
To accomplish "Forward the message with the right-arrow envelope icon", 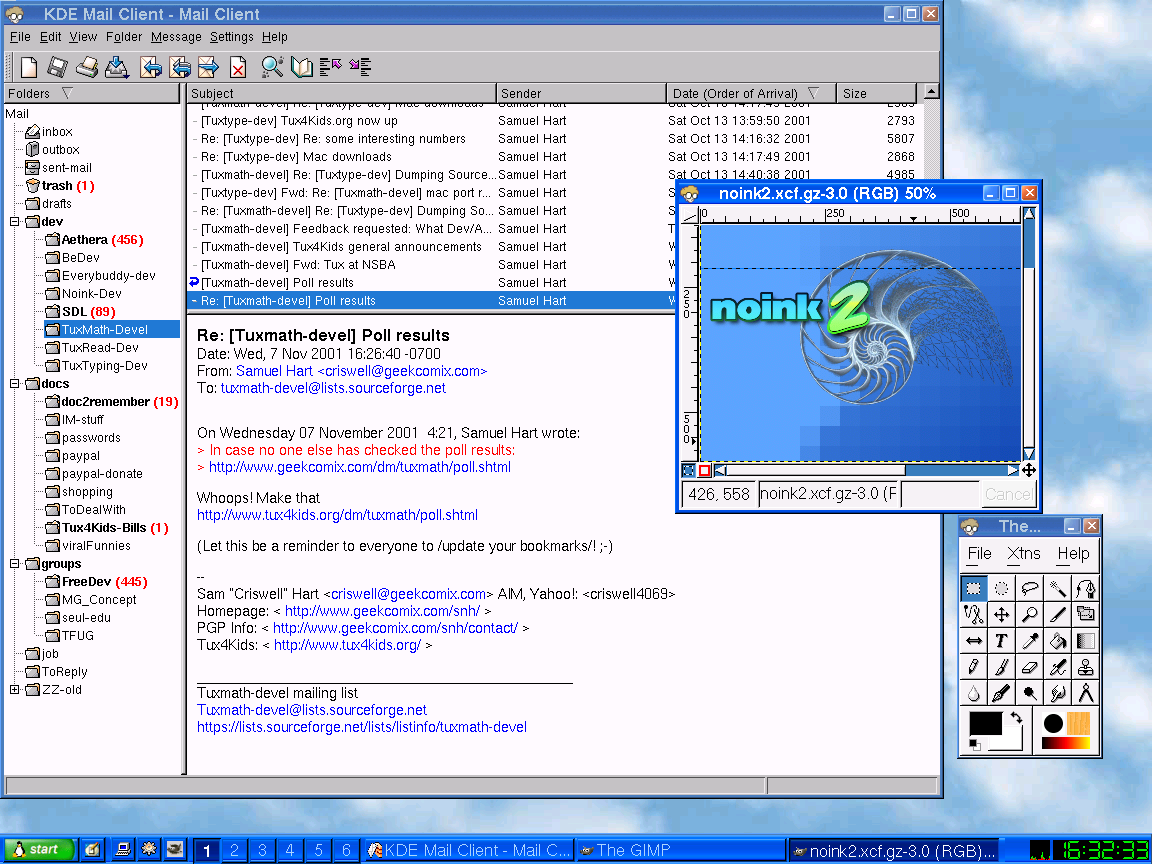I will point(209,67).
